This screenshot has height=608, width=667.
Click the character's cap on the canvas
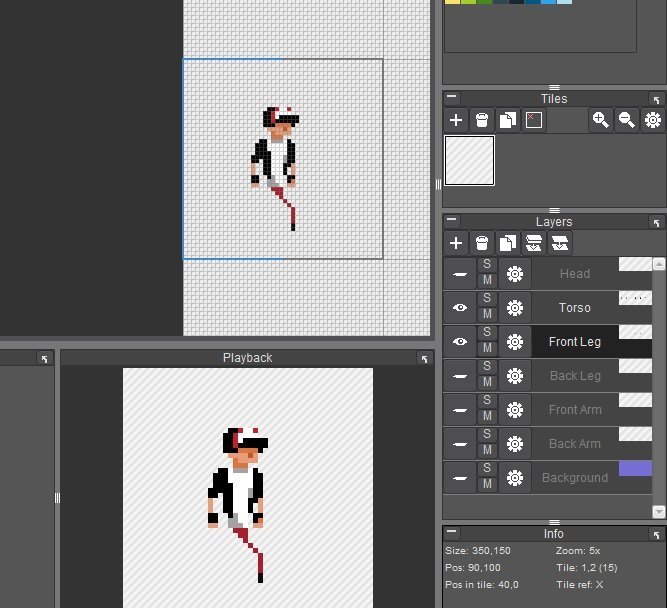(x=282, y=117)
